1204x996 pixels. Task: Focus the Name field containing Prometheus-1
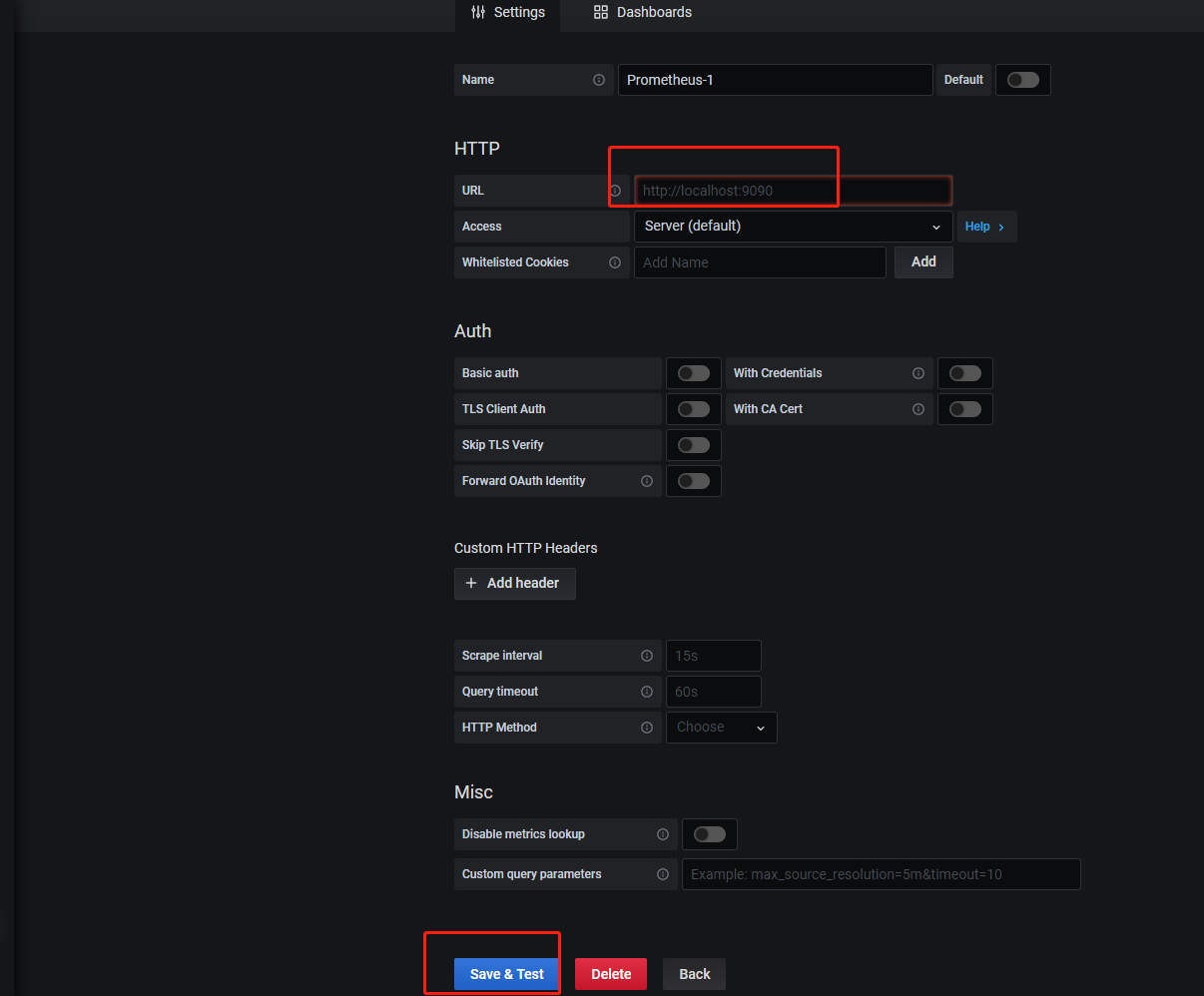[x=776, y=80]
